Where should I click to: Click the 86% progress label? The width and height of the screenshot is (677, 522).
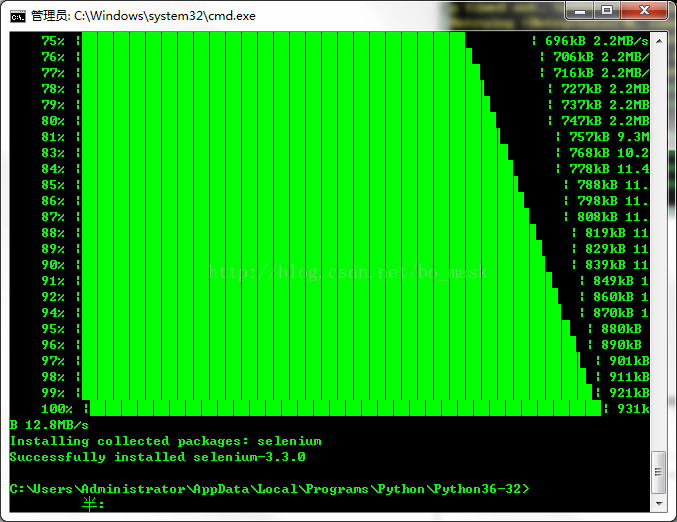tap(53, 200)
